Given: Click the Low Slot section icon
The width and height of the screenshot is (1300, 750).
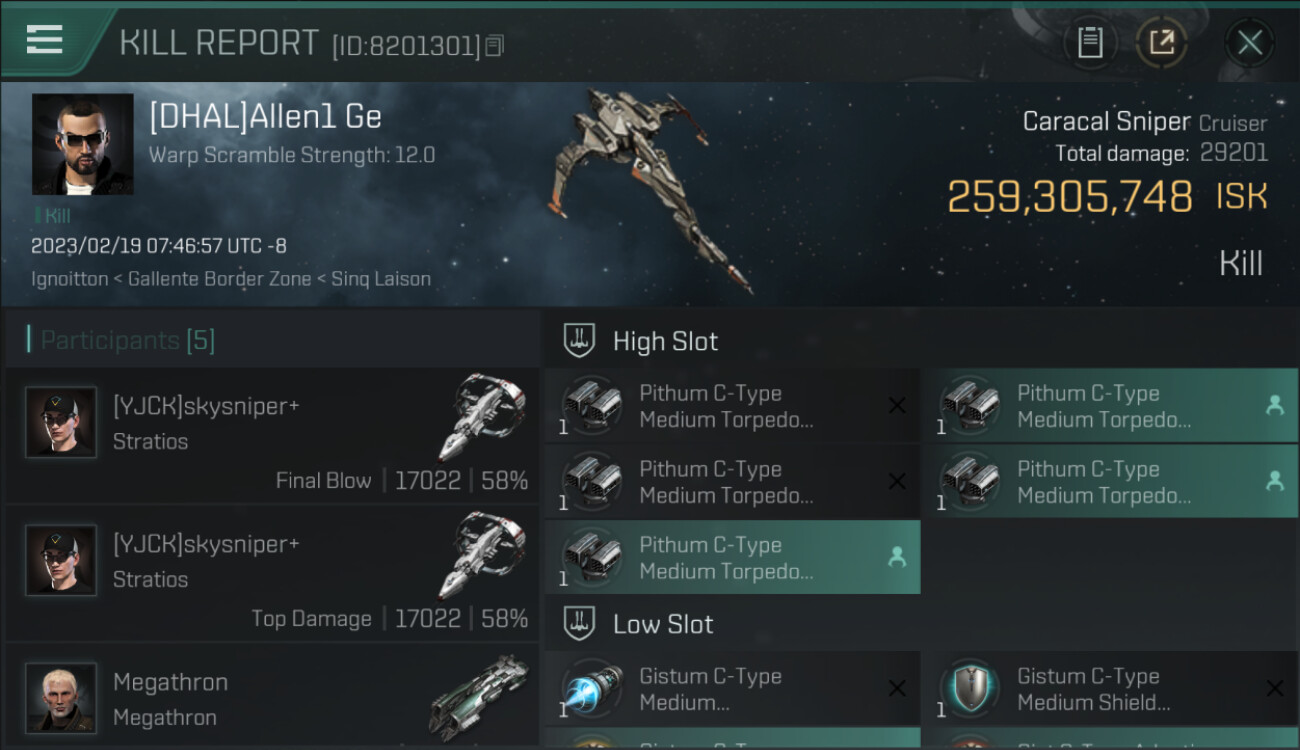Looking at the screenshot, I should pyautogui.click(x=579, y=624).
